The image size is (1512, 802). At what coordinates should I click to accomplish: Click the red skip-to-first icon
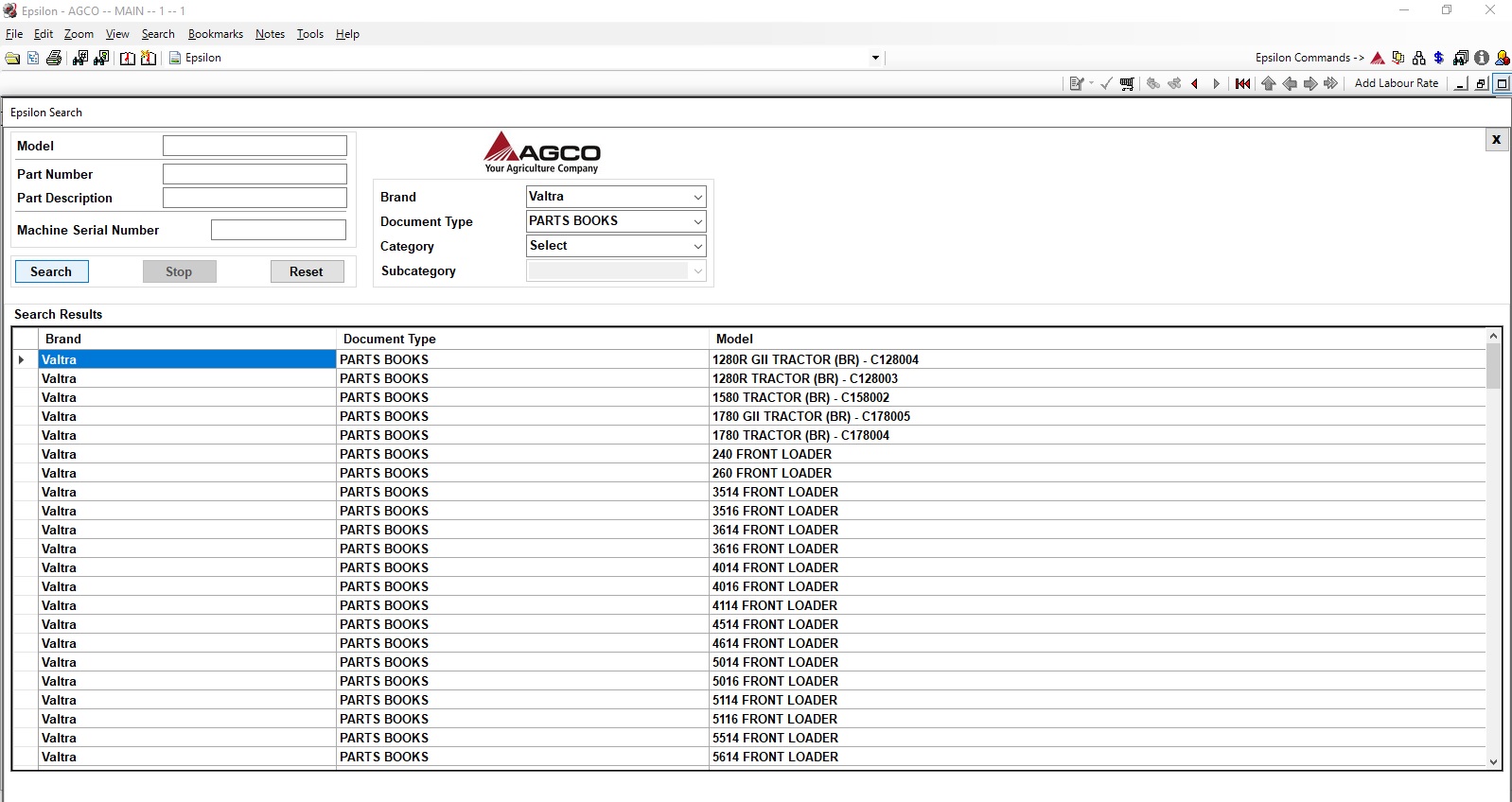click(x=1243, y=83)
